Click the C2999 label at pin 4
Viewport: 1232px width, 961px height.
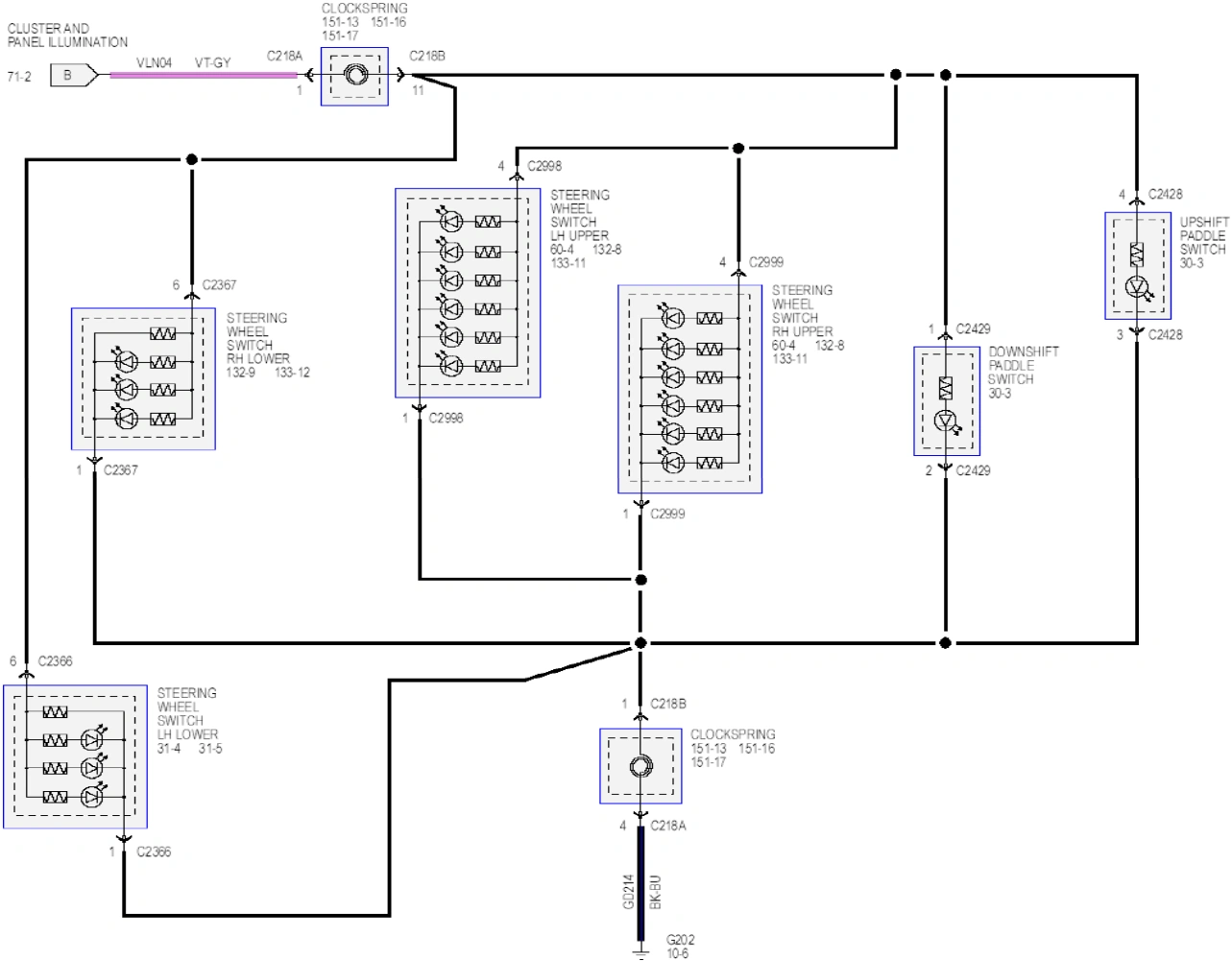[766, 262]
